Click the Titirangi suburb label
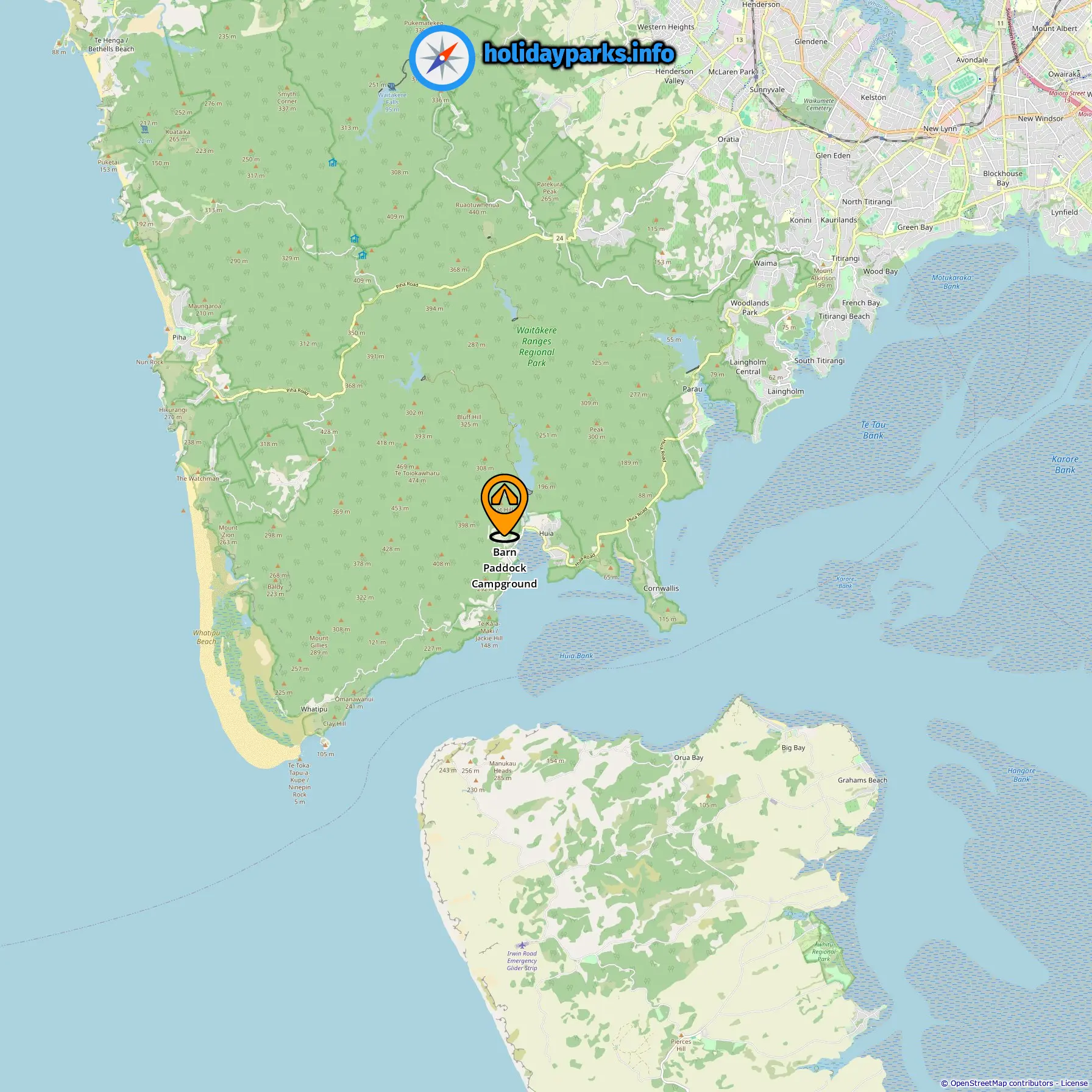The width and height of the screenshot is (1092, 1092). (846, 258)
